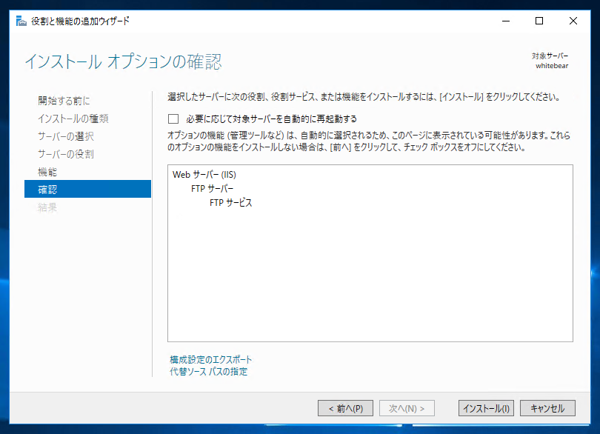Select the highlighted 確認 step
This screenshot has width=600, height=434.
click(x=88, y=189)
